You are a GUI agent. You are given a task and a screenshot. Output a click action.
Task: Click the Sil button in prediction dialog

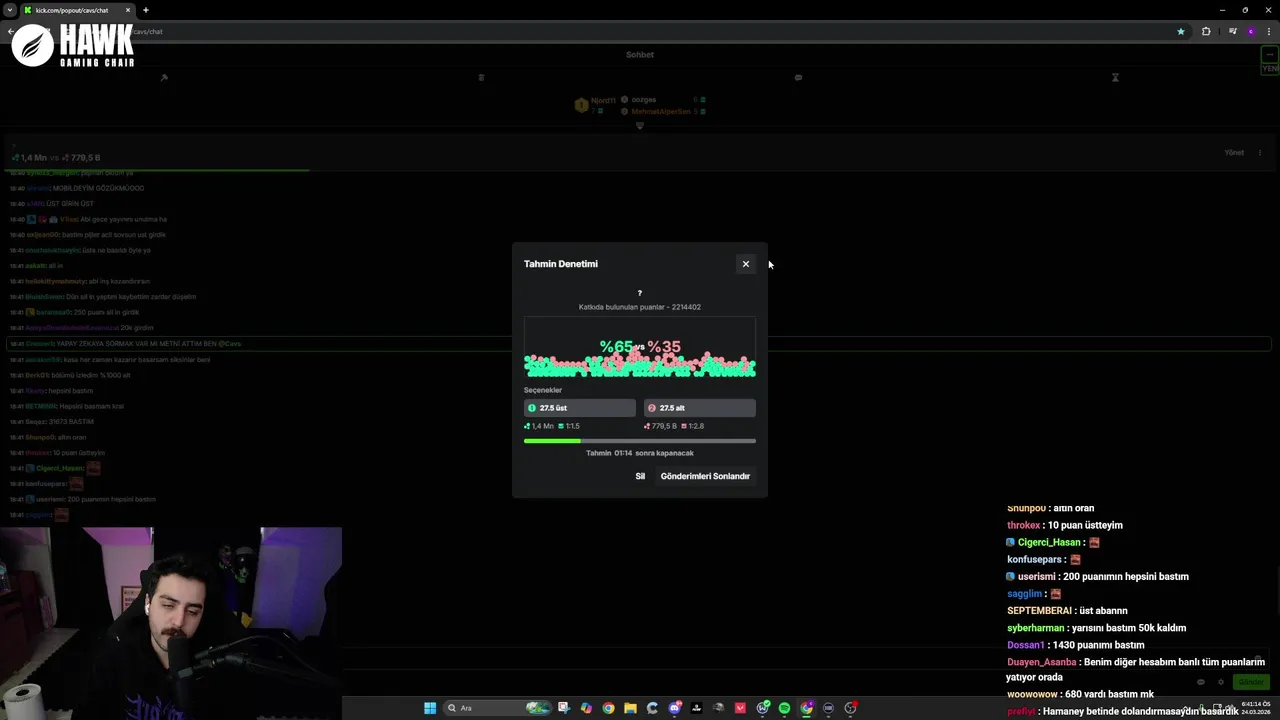coord(640,476)
